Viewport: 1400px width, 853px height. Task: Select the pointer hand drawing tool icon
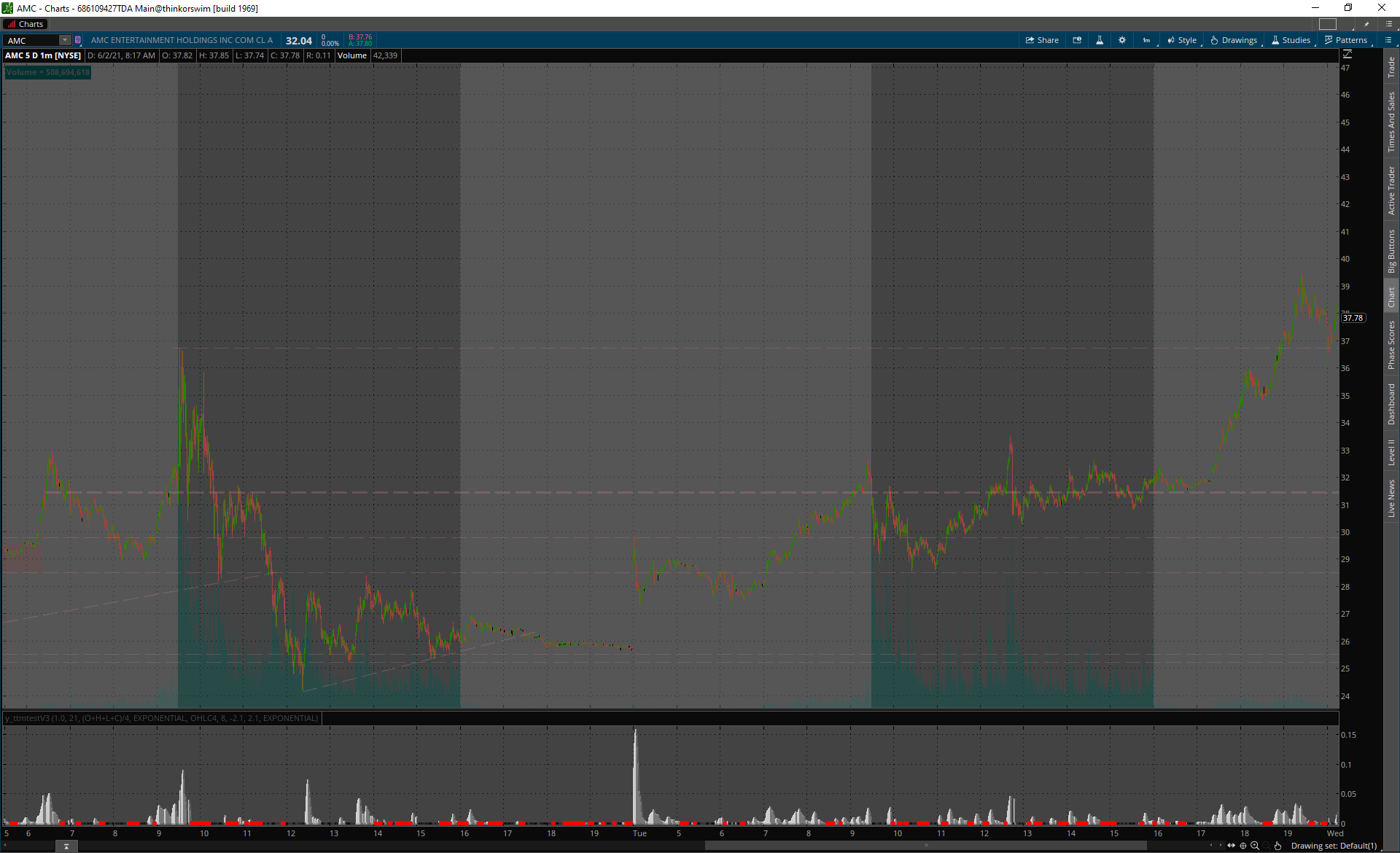1277,846
